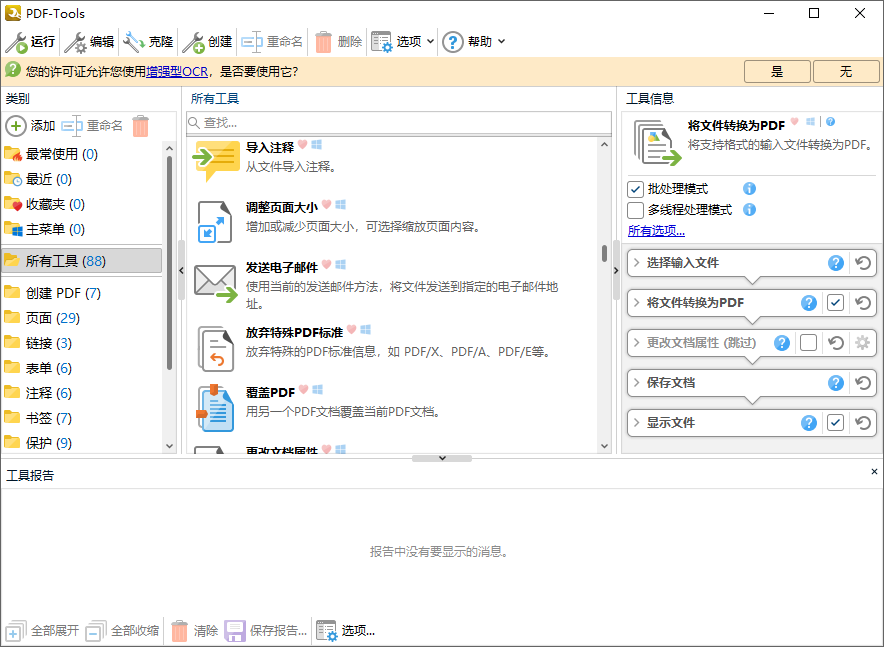Screen dimensions: 884x647
Task: Select the 发送电子邮件 envelope icon
Action: click(x=216, y=283)
